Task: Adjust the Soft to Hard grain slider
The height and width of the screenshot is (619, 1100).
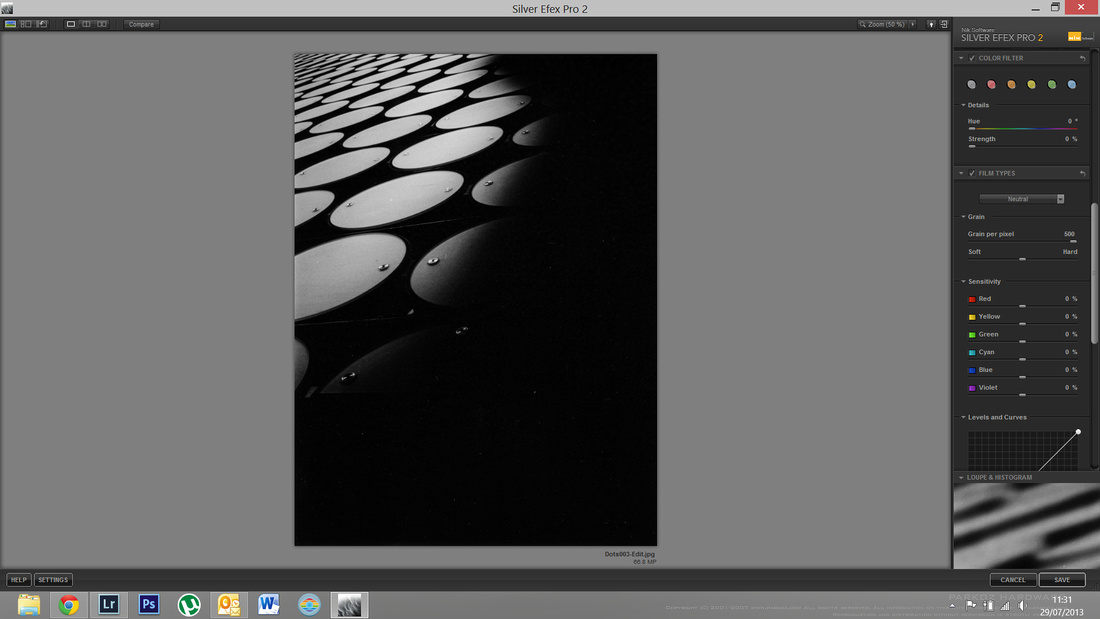Action: pyautogui.click(x=1022, y=259)
